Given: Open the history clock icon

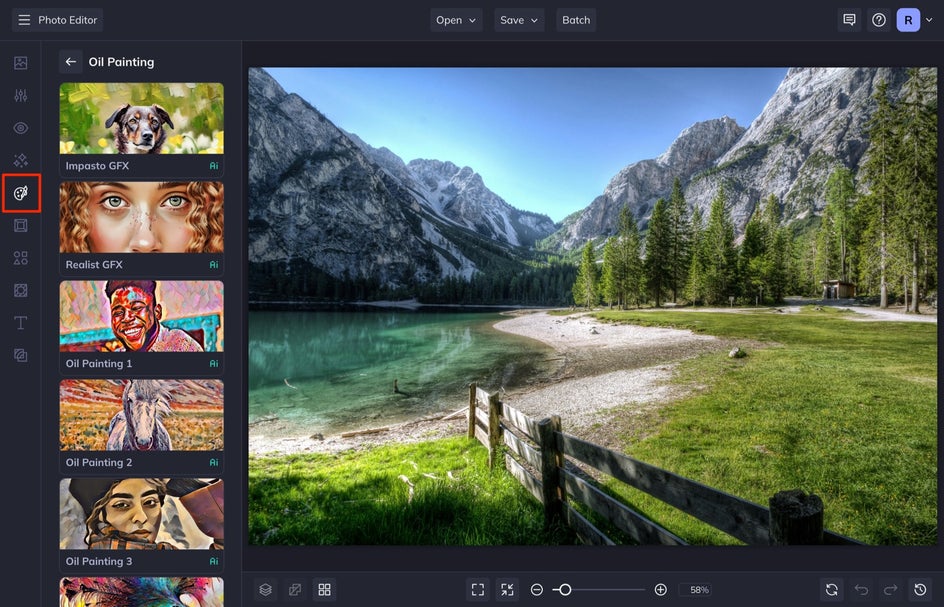Looking at the screenshot, I should [920, 590].
